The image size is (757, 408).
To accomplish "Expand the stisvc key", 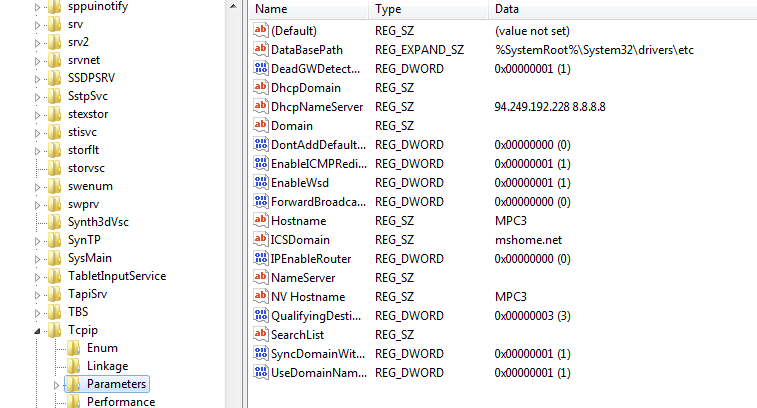I will coord(37,133).
